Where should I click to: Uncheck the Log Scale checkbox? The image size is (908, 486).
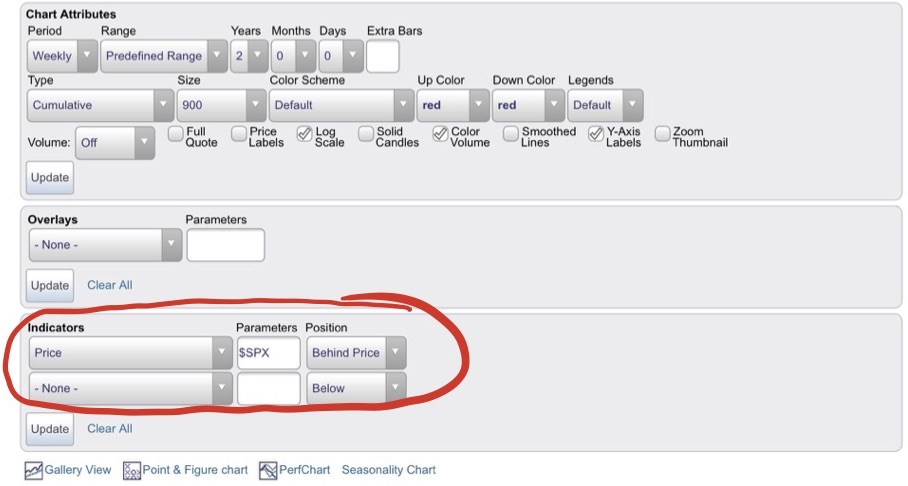tap(305, 132)
